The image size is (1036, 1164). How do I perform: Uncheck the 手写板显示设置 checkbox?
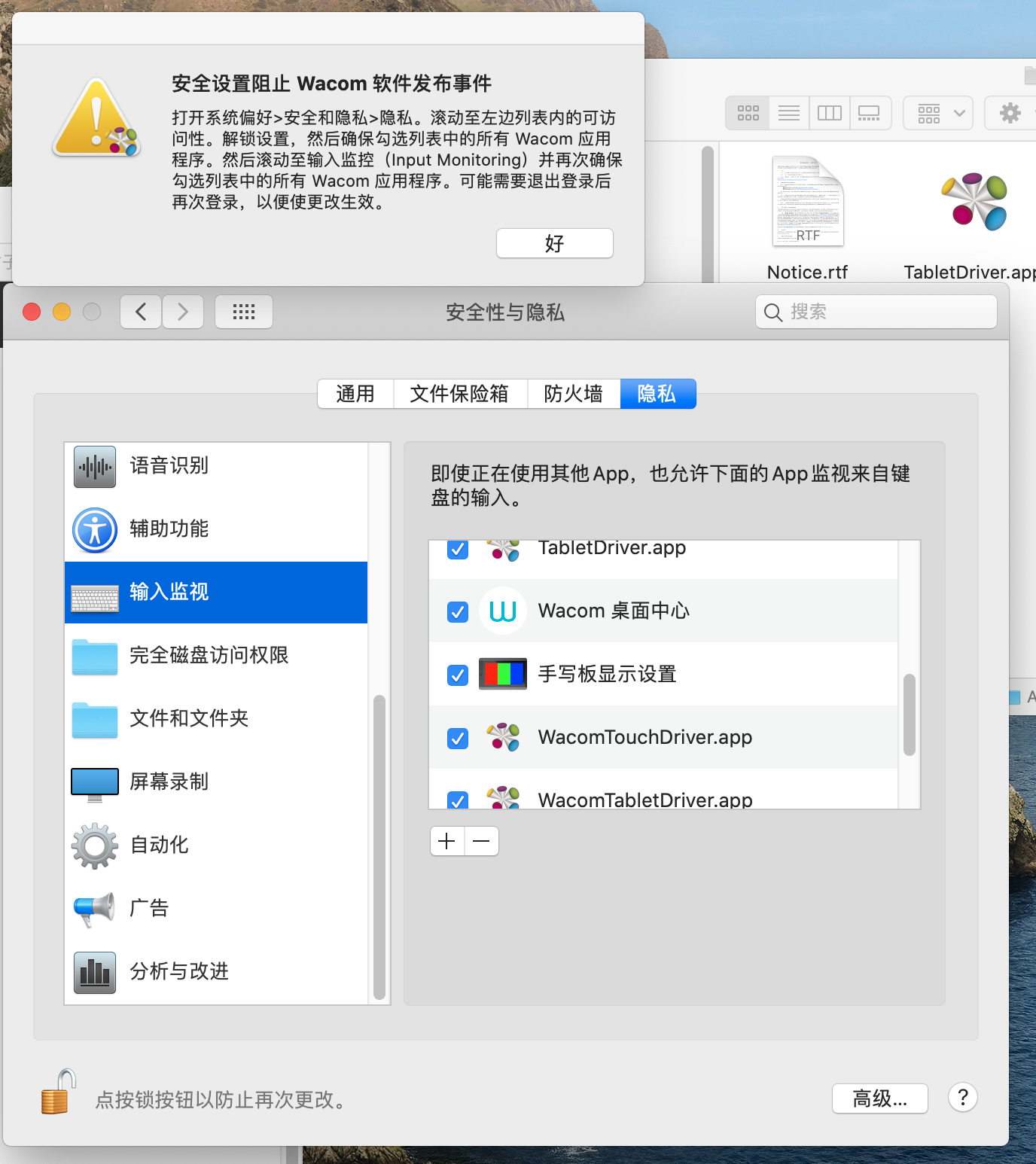(458, 675)
